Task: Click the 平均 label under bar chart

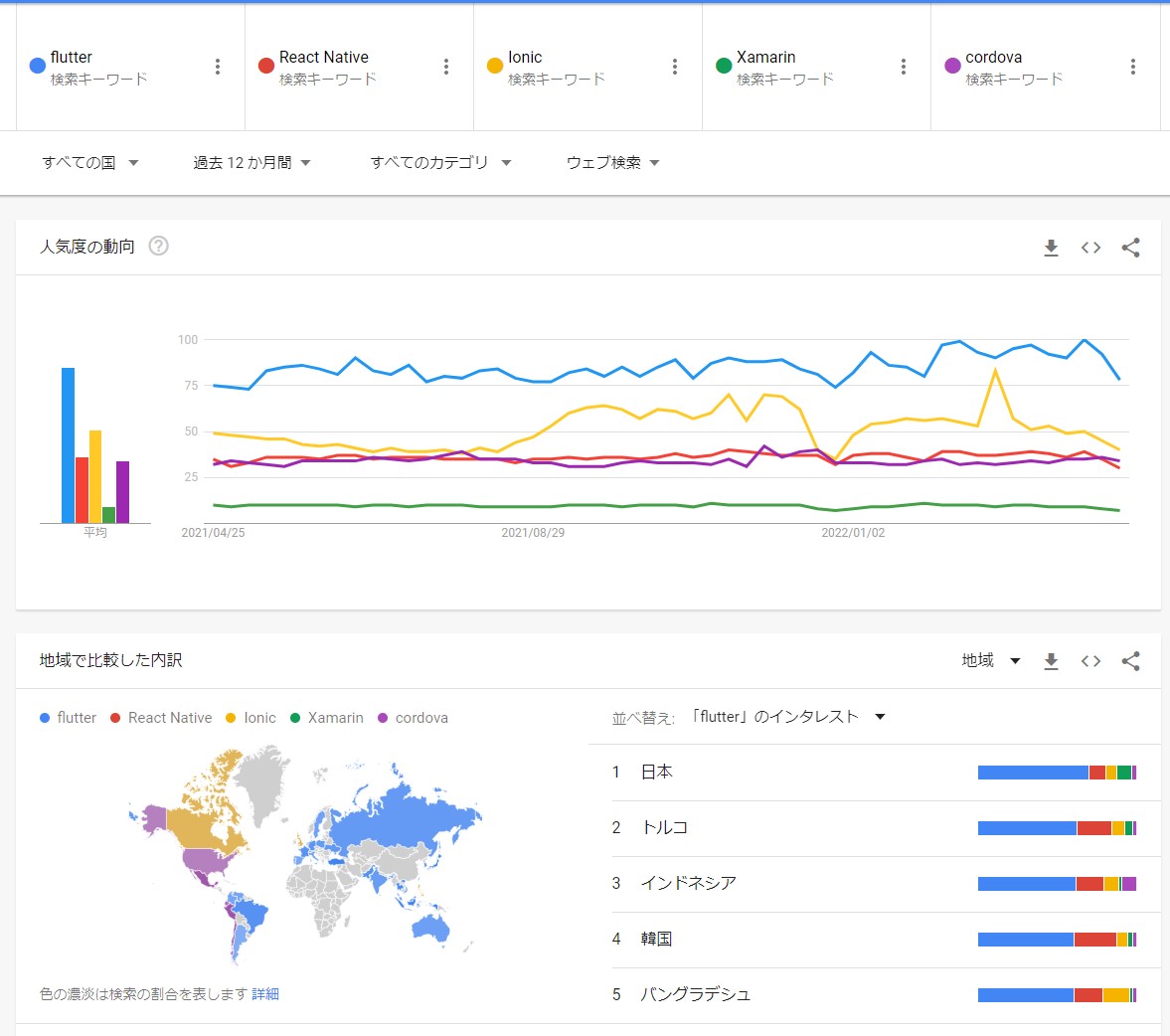Action: [95, 532]
